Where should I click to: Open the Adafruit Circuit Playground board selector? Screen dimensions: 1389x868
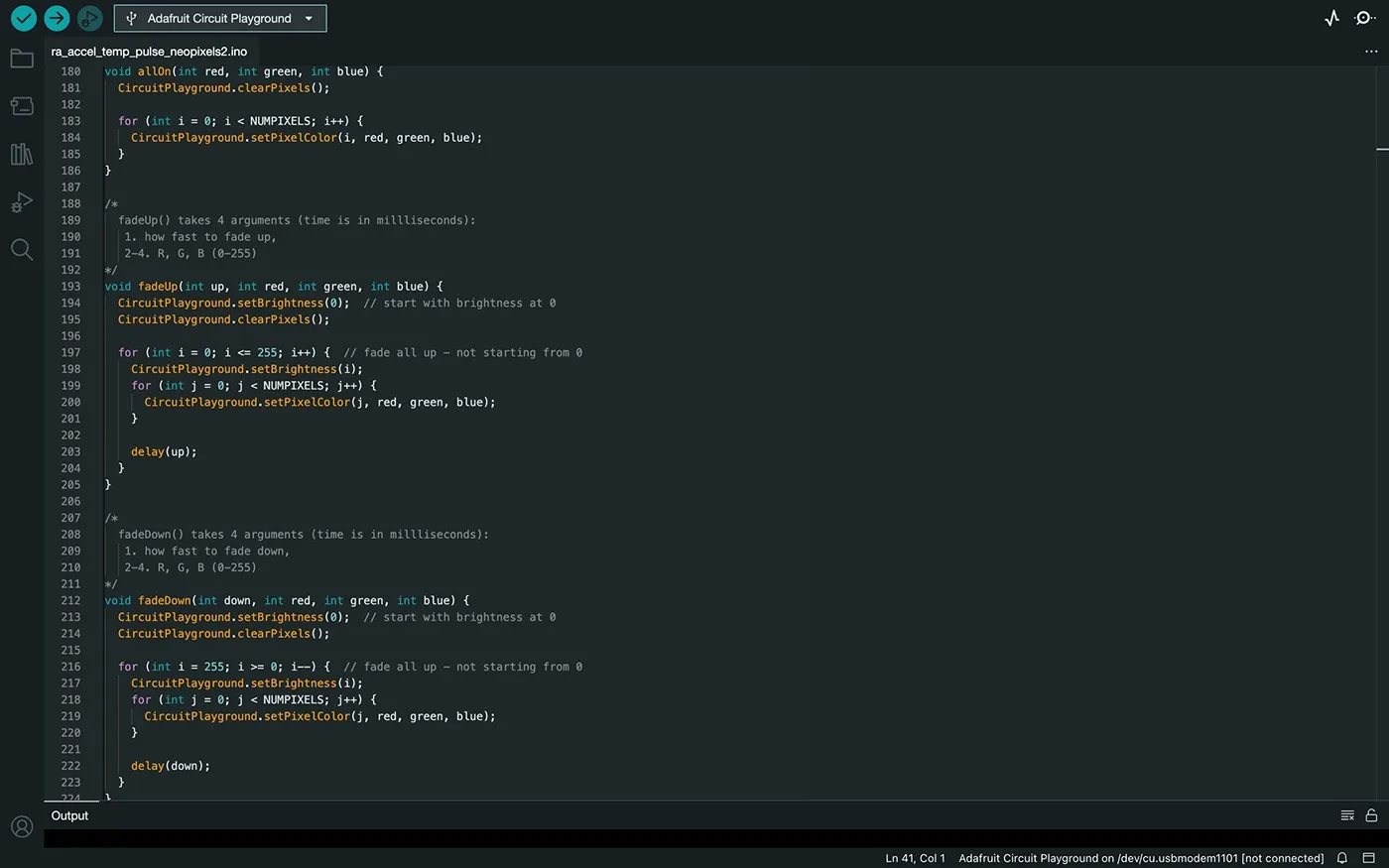[220, 18]
